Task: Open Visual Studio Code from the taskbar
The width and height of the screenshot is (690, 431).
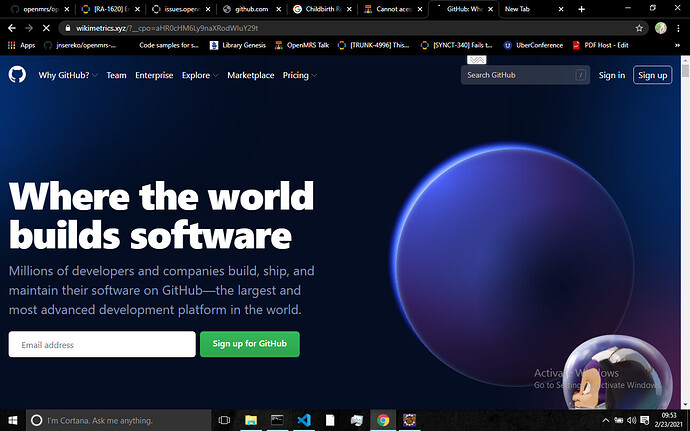Action: (x=304, y=420)
